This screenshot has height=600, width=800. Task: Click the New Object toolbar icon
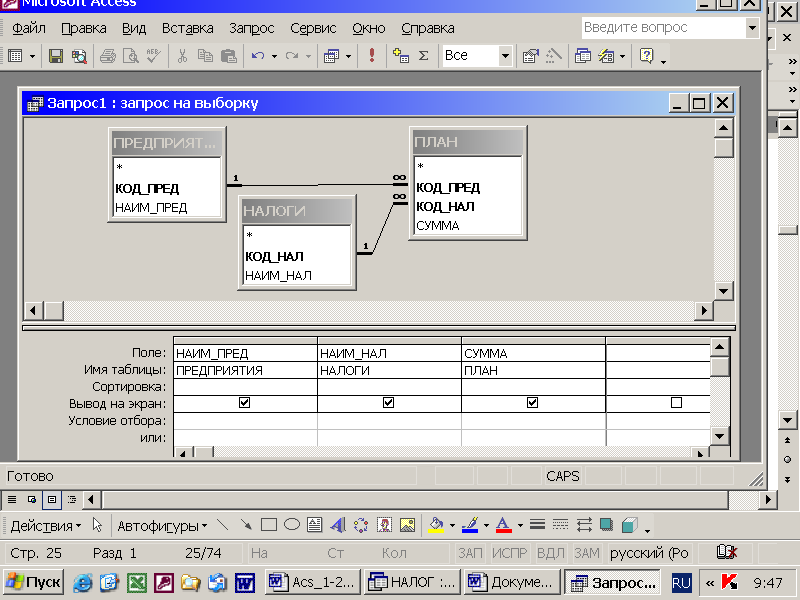click(606, 56)
